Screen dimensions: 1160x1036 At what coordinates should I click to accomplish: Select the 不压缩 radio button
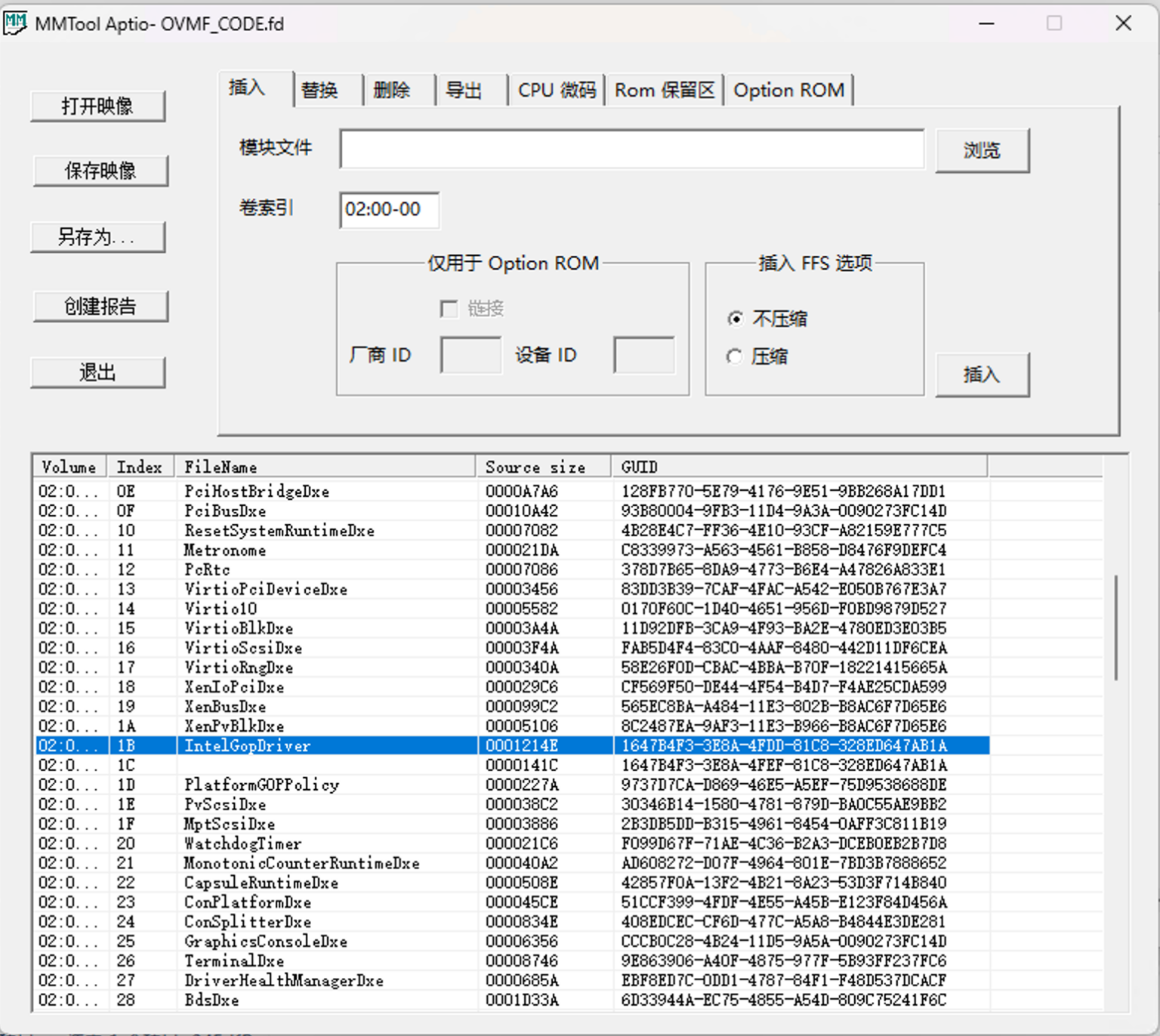click(x=736, y=319)
